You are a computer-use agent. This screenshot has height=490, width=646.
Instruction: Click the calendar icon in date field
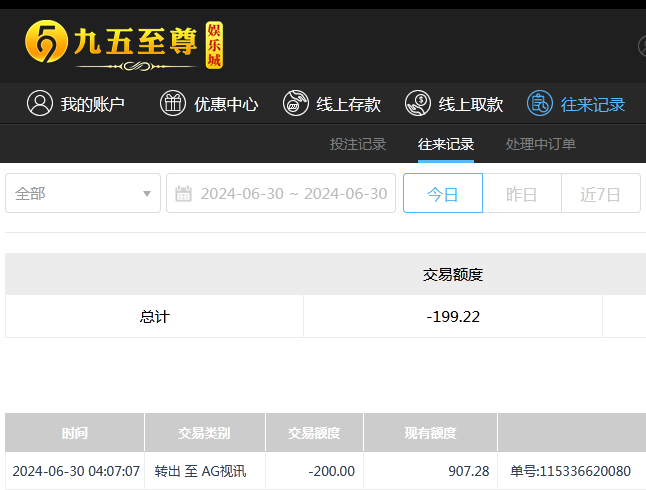(x=183, y=193)
